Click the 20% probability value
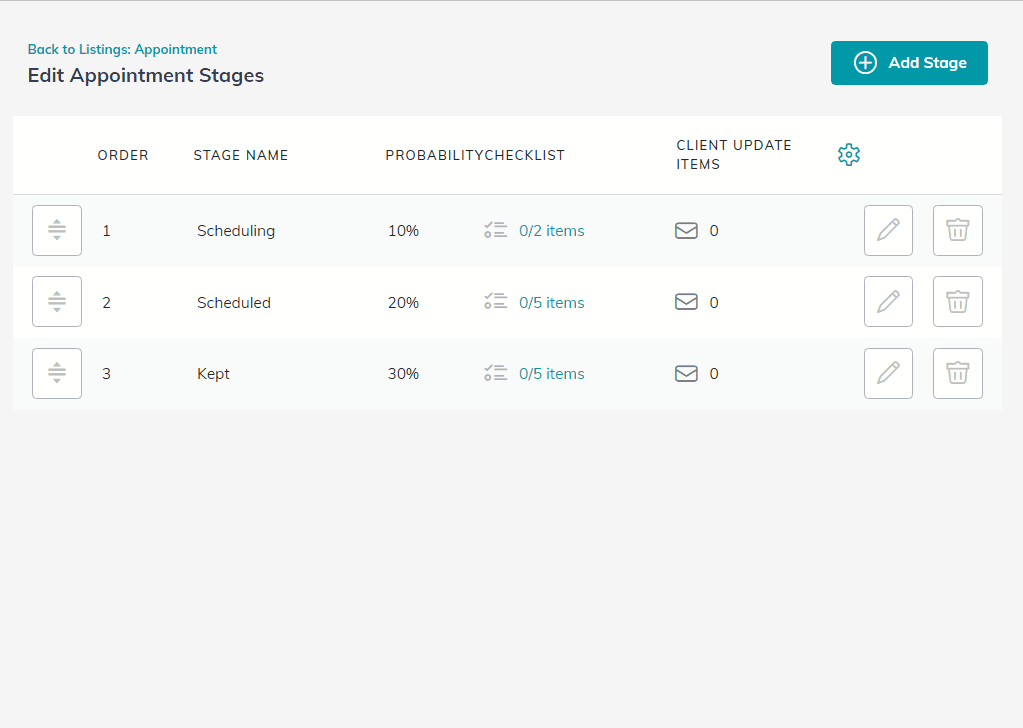Screen dimensions: 1023x728 tap(403, 303)
